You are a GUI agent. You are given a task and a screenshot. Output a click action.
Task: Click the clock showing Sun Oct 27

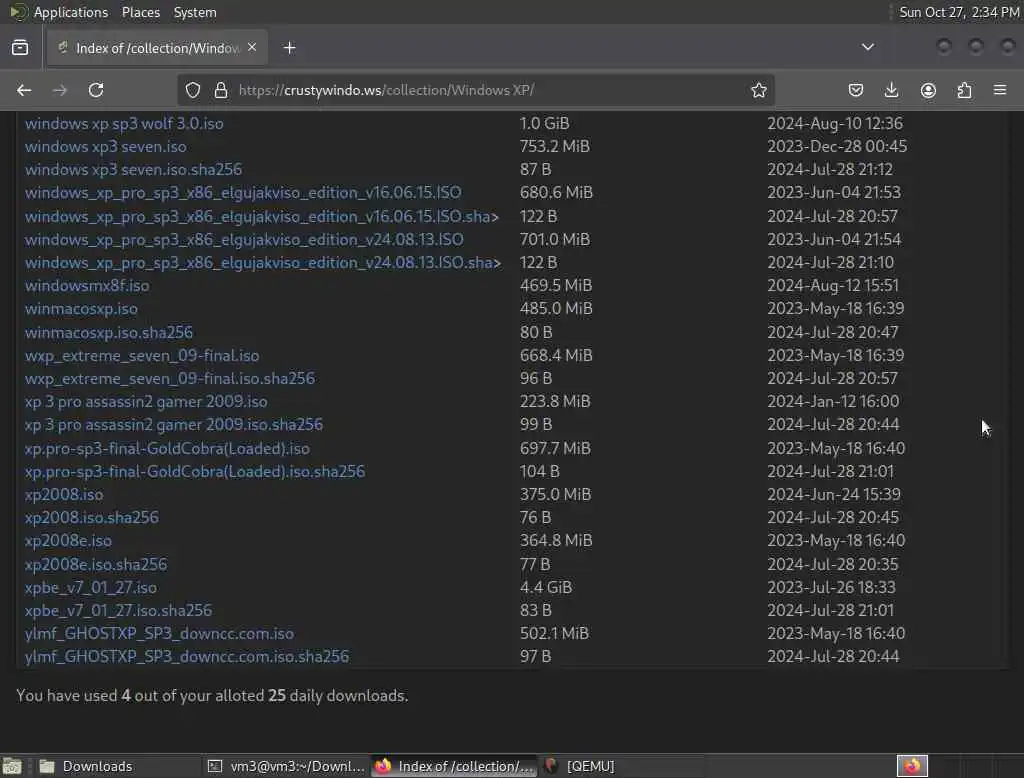click(x=959, y=12)
